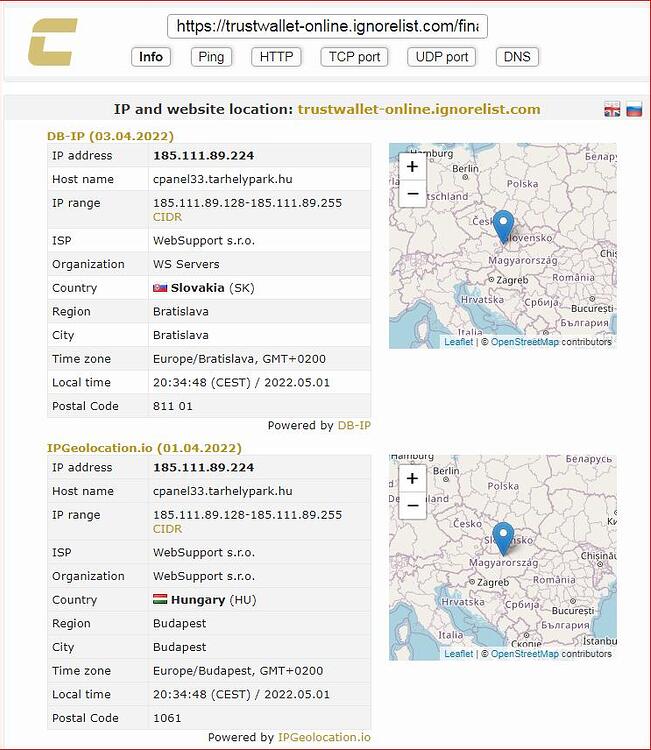Select IP address 185.111.89.224 in DB-IP table
Viewport: 651px width, 750px height.
click(203, 155)
